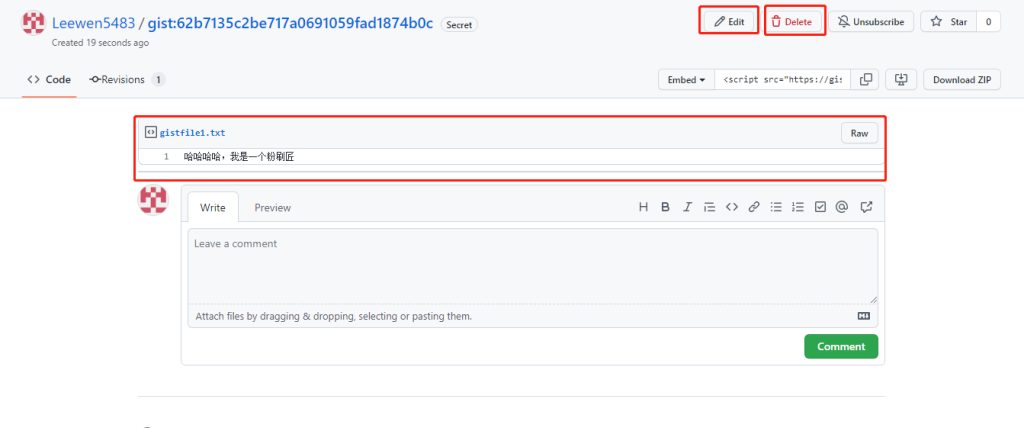The image size is (1024, 428).
Task: Add a hyperlink to the comment
Action: tap(754, 207)
